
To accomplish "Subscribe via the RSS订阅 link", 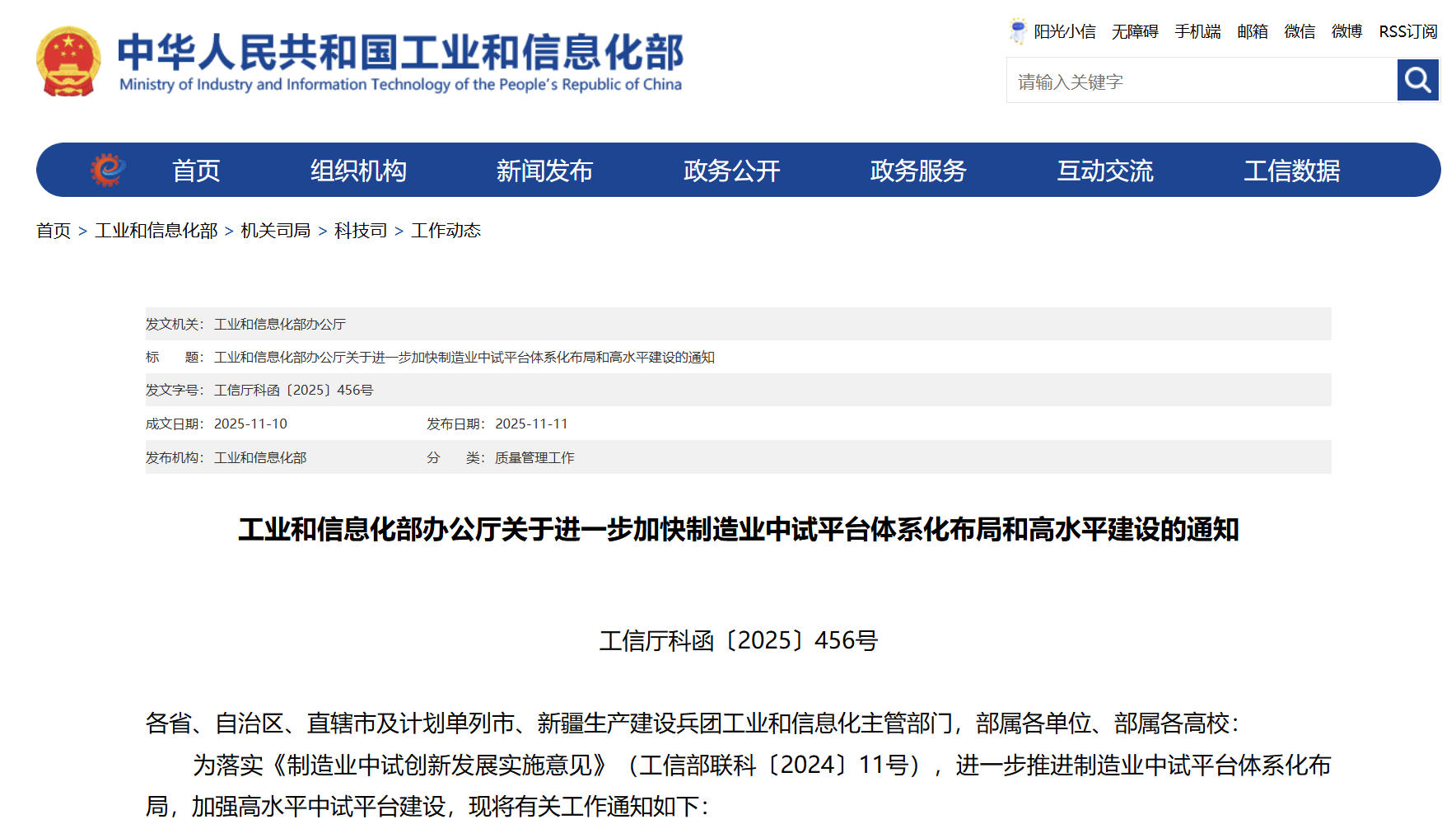I will pyautogui.click(x=1408, y=31).
